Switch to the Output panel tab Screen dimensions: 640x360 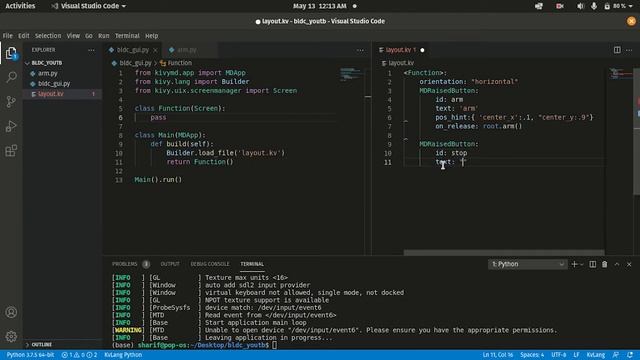[x=170, y=264]
